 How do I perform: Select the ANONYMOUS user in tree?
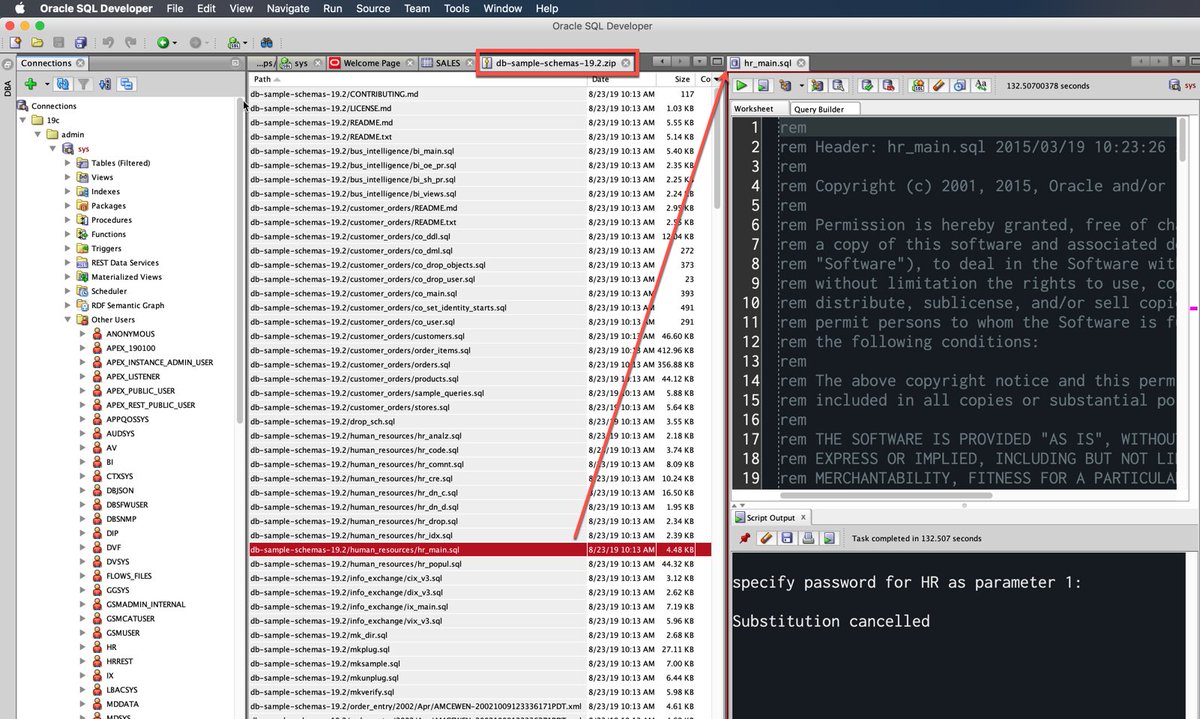tap(130, 334)
